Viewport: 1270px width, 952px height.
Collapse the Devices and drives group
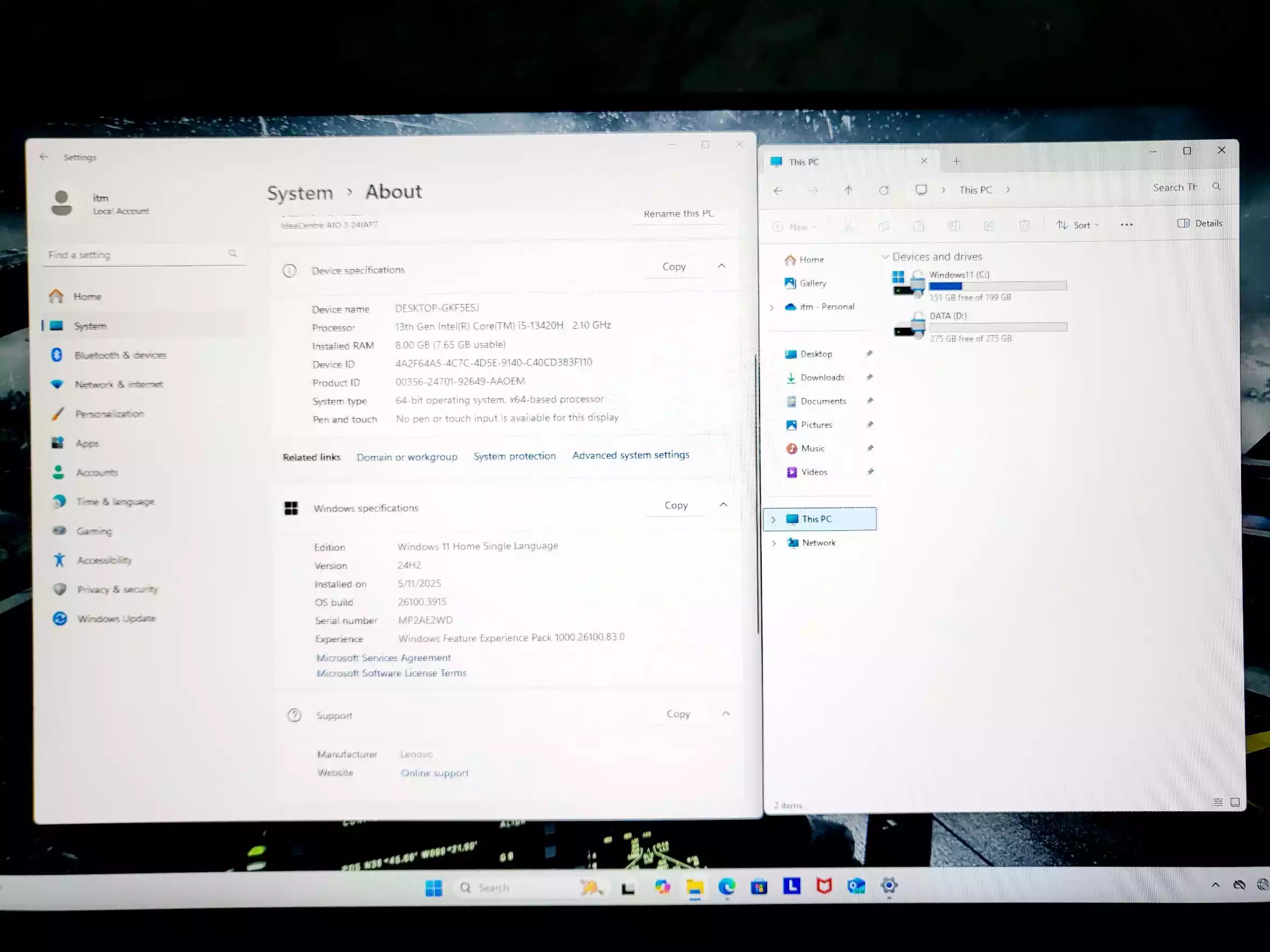(x=885, y=257)
